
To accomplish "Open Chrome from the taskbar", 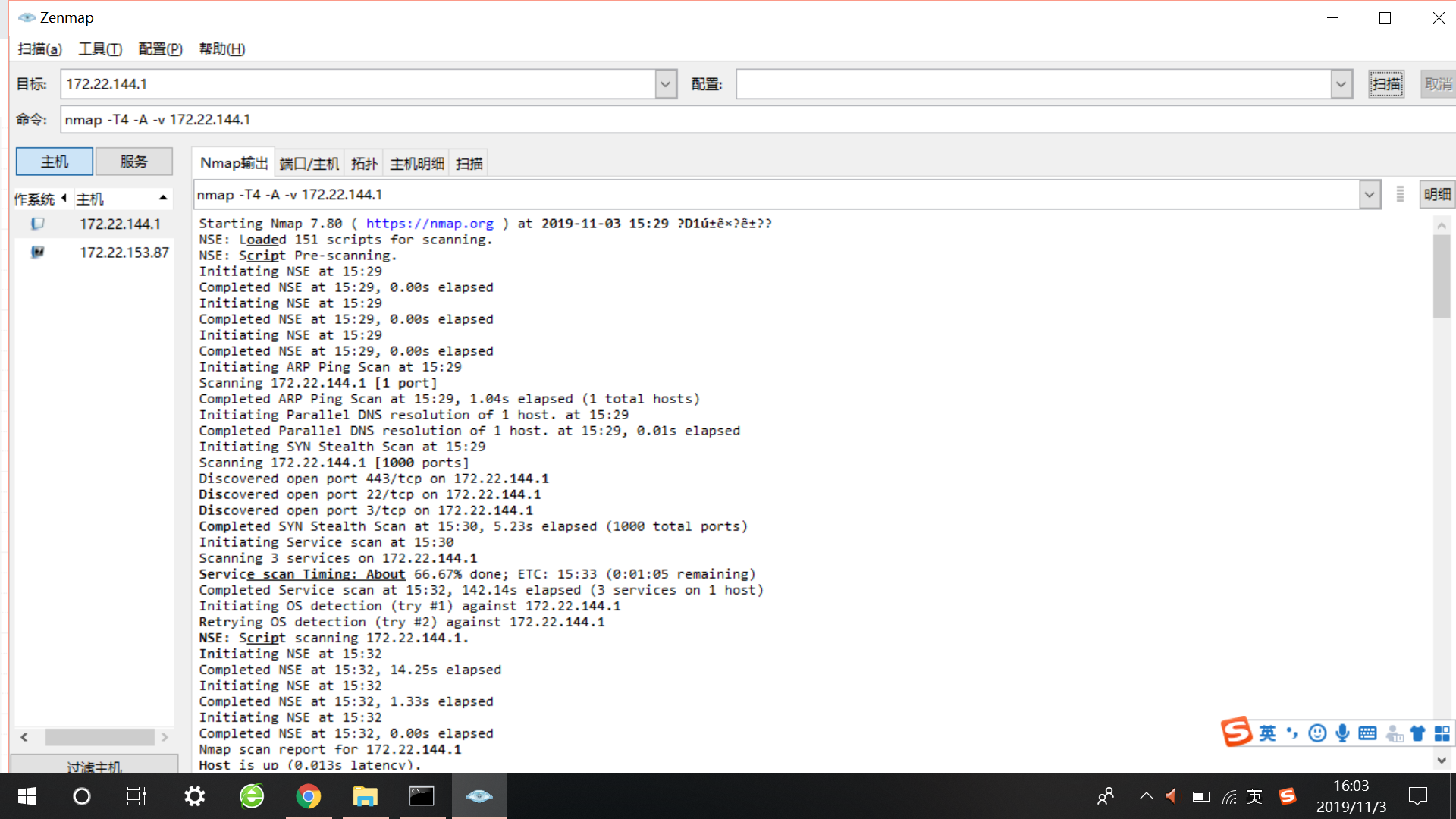I will 308,796.
